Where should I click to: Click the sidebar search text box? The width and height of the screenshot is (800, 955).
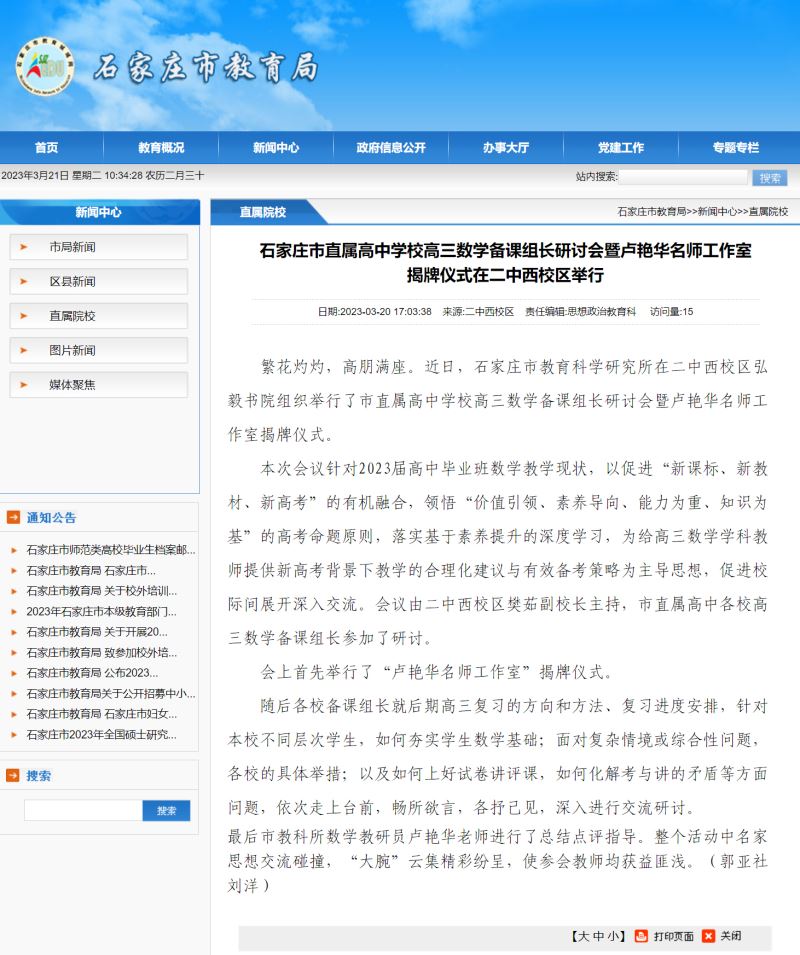(83, 810)
